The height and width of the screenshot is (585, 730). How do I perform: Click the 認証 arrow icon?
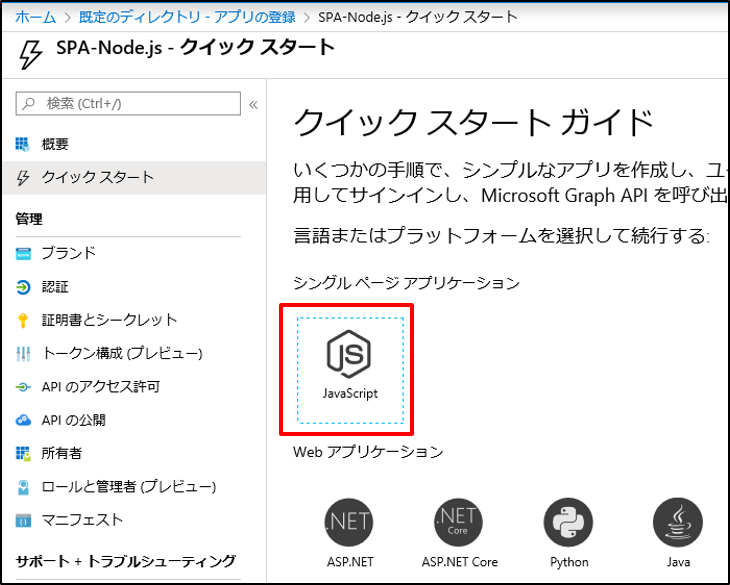coord(23,287)
